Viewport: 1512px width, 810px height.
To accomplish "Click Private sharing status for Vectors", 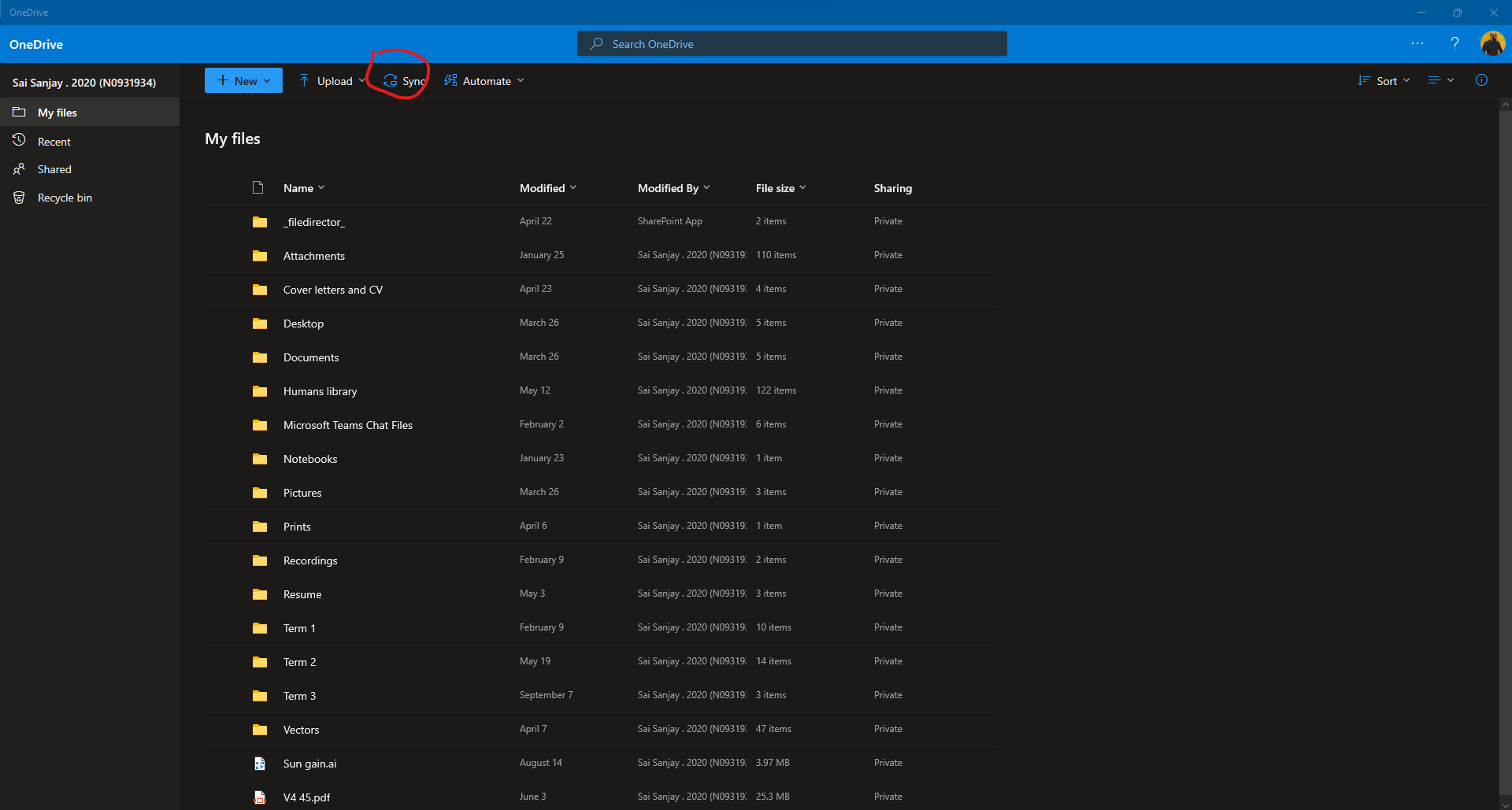I will (x=888, y=729).
